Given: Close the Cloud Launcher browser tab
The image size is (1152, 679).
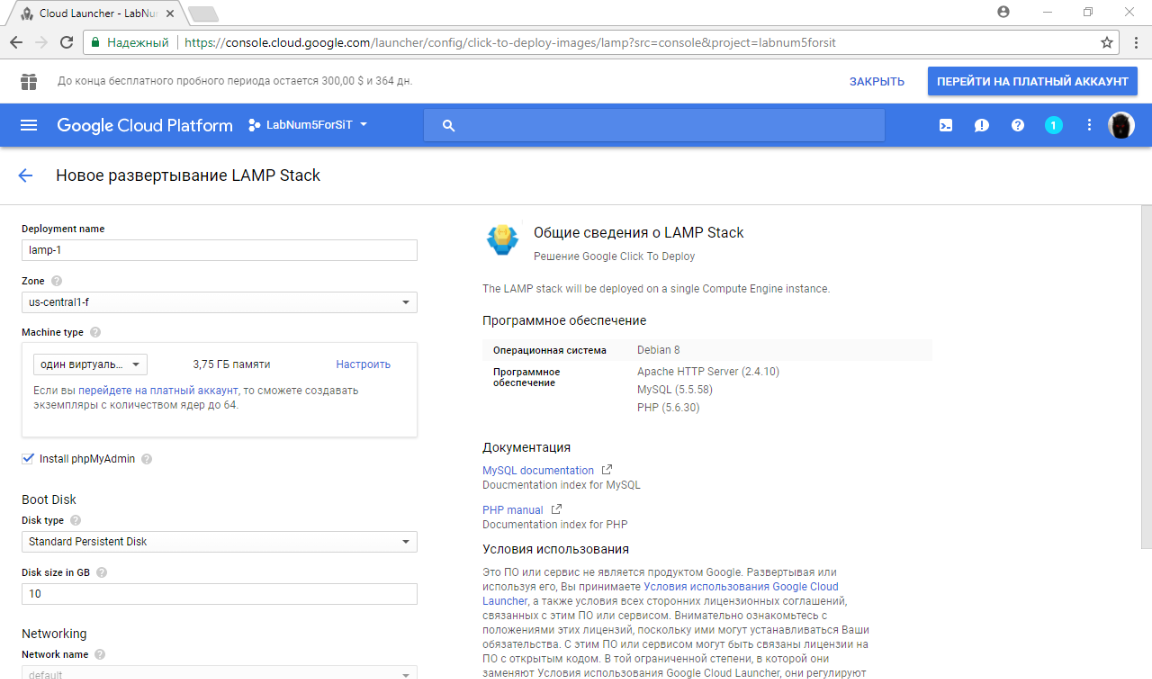Looking at the screenshot, I should pyautogui.click(x=170, y=13).
